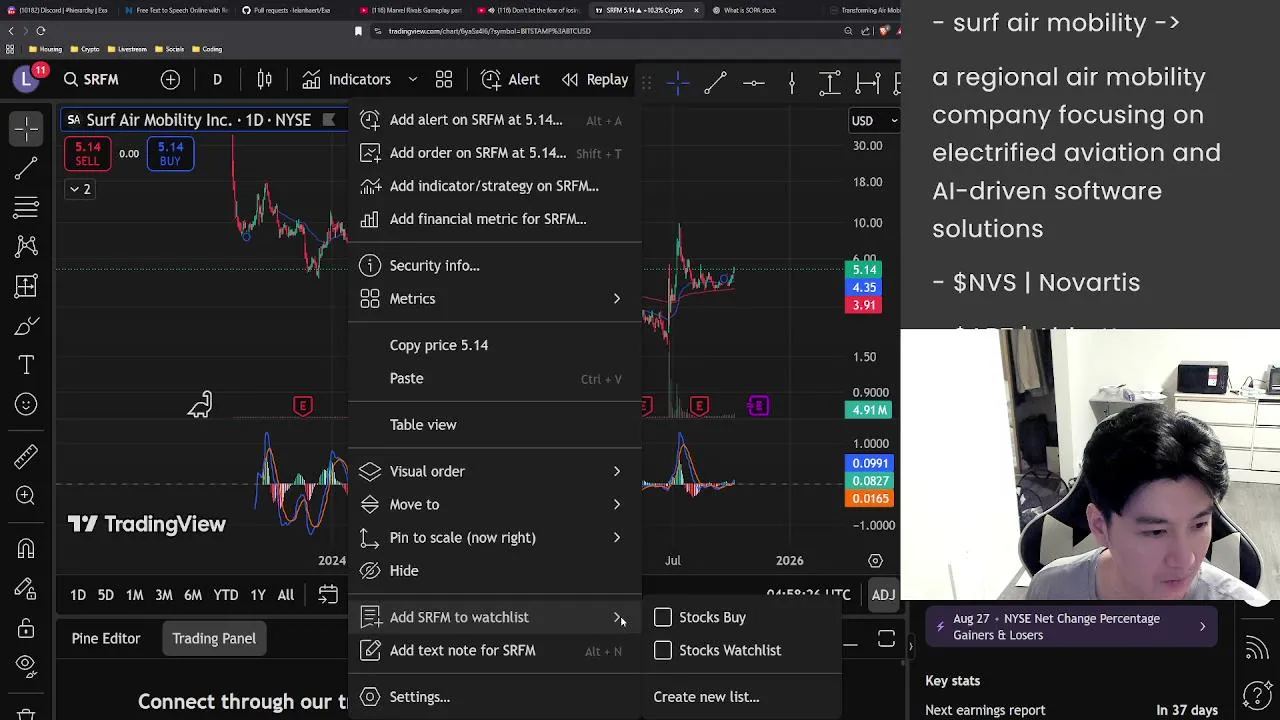Image resolution: width=1280 pixels, height=720 pixels.
Task: Open Table view from context menu
Action: [495, 425]
